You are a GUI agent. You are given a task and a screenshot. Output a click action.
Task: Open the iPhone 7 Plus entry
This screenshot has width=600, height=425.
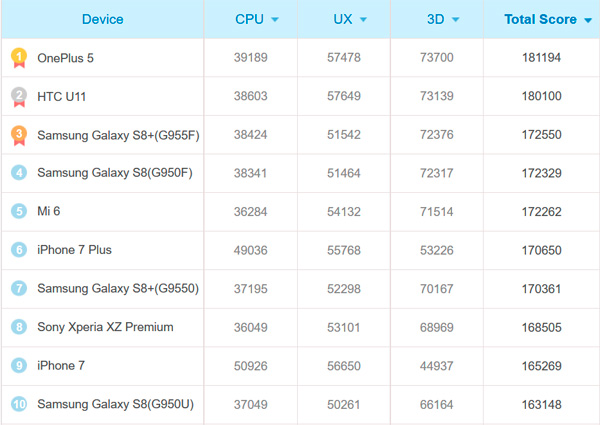pos(75,250)
